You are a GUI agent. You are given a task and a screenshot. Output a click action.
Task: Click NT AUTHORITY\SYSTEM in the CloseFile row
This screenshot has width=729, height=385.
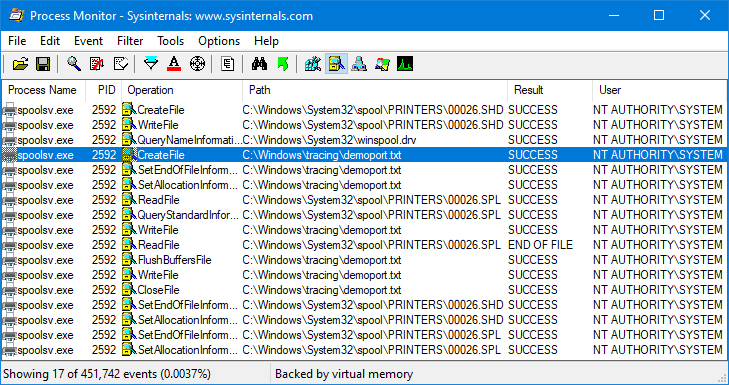click(657, 290)
